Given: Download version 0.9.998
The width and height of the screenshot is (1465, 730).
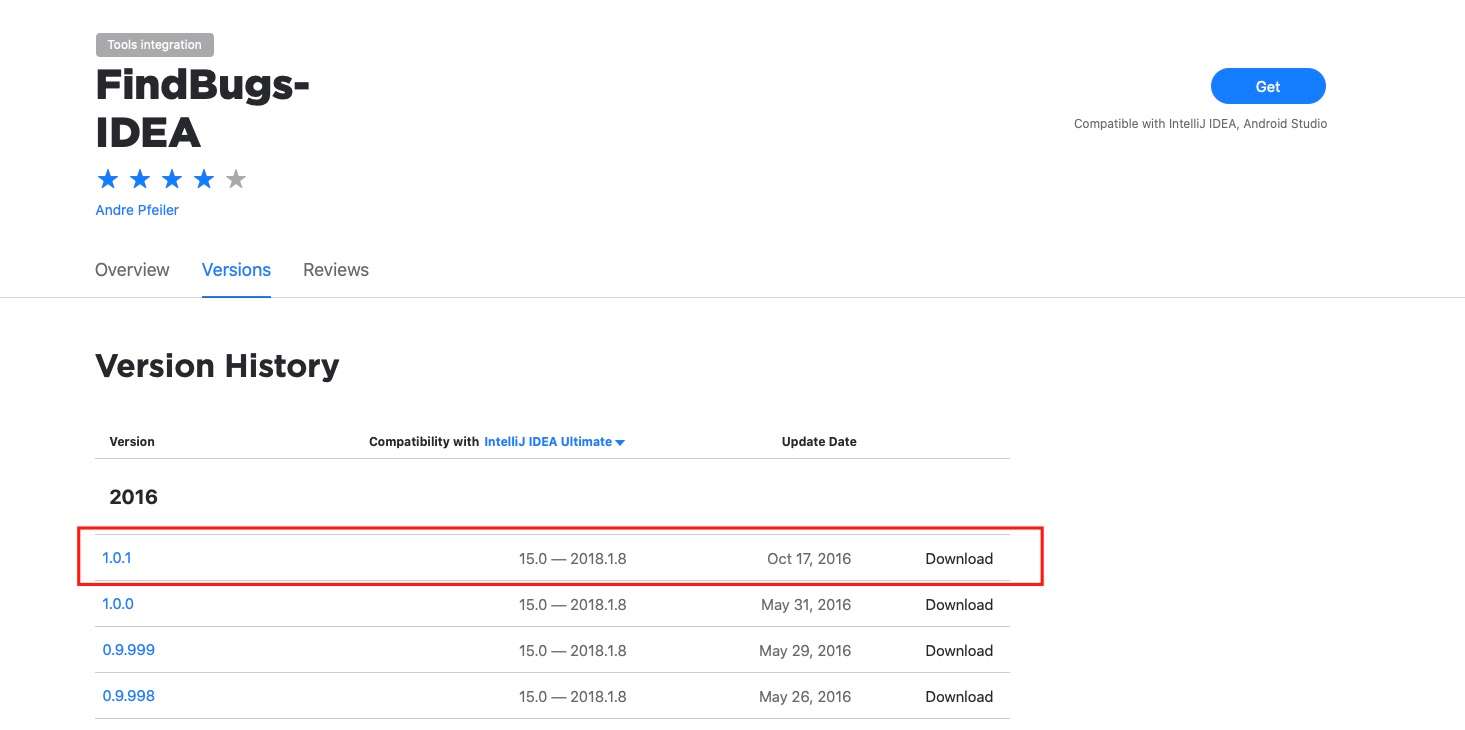Looking at the screenshot, I should point(959,697).
